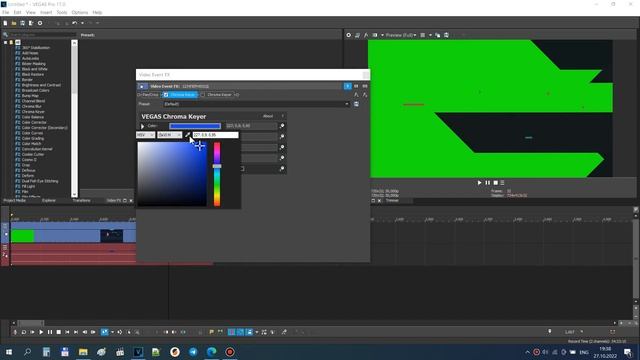Select Chroma Keyer in the Video FX list
The width and height of the screenshot is (640, 360).
tap(33, 112)
